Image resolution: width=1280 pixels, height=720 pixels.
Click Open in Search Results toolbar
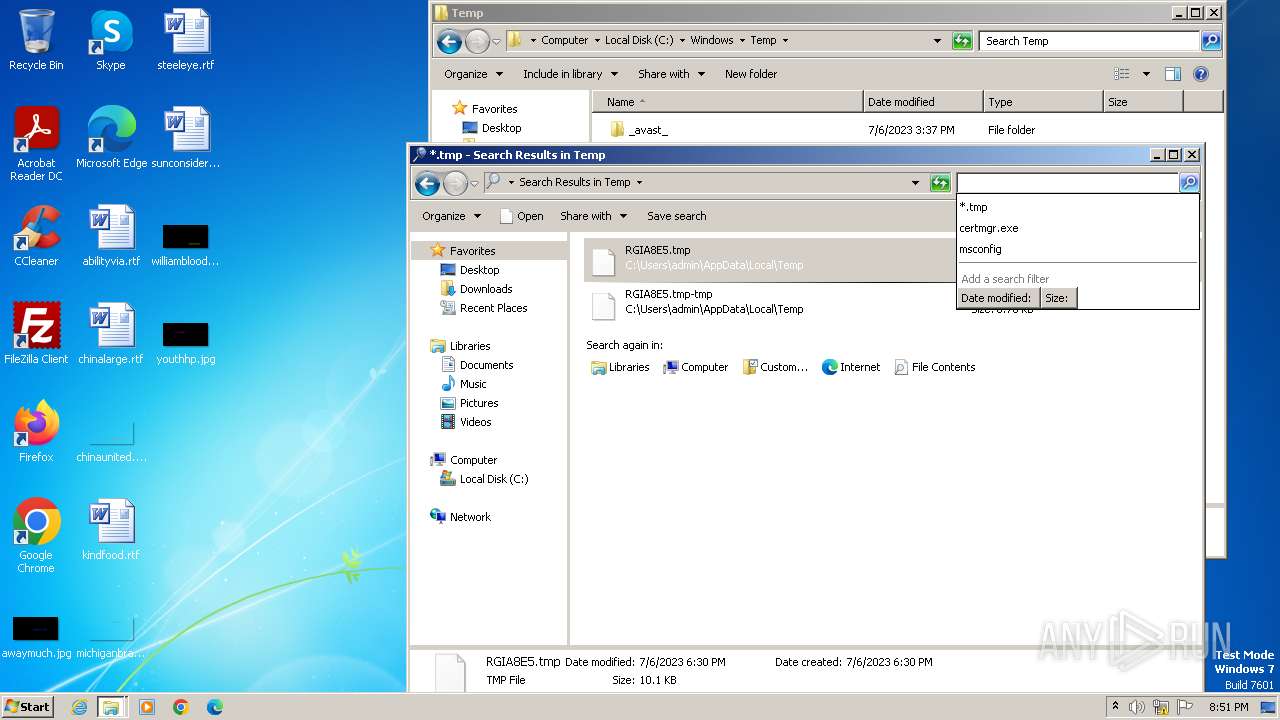tap(521, 216)
